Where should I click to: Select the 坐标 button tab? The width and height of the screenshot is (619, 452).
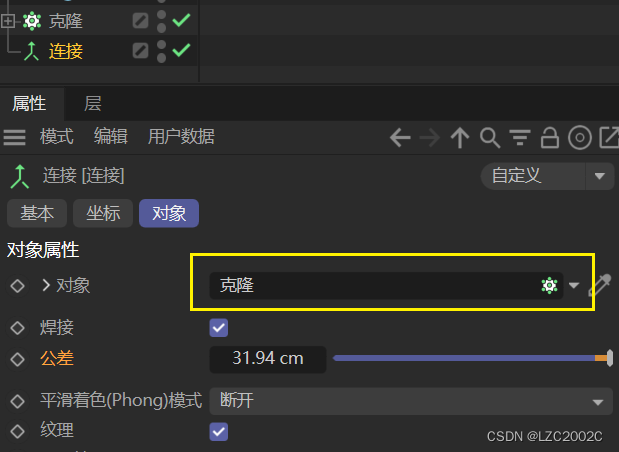[103, 214]
